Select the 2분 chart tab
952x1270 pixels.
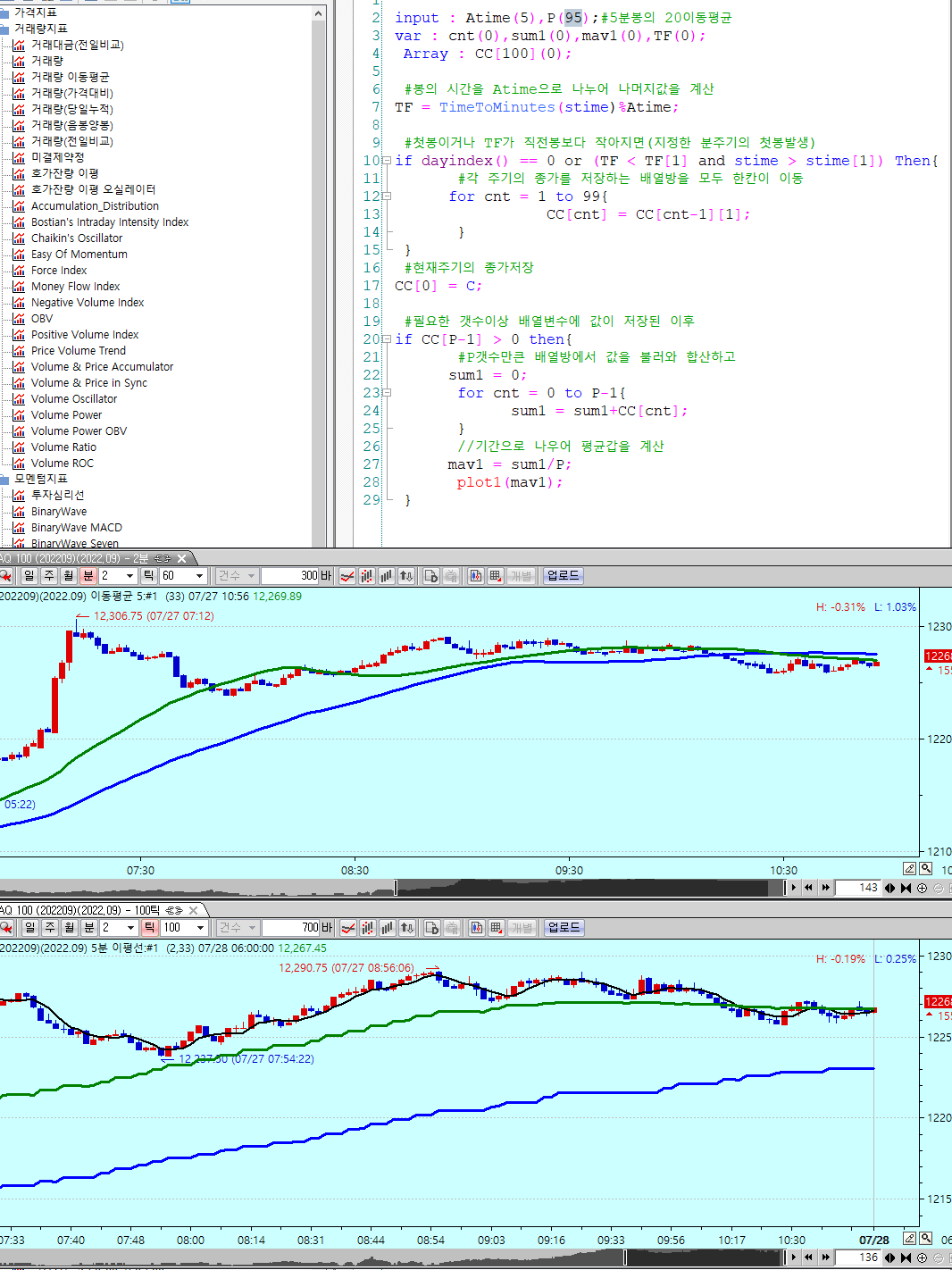click(89, 558)
